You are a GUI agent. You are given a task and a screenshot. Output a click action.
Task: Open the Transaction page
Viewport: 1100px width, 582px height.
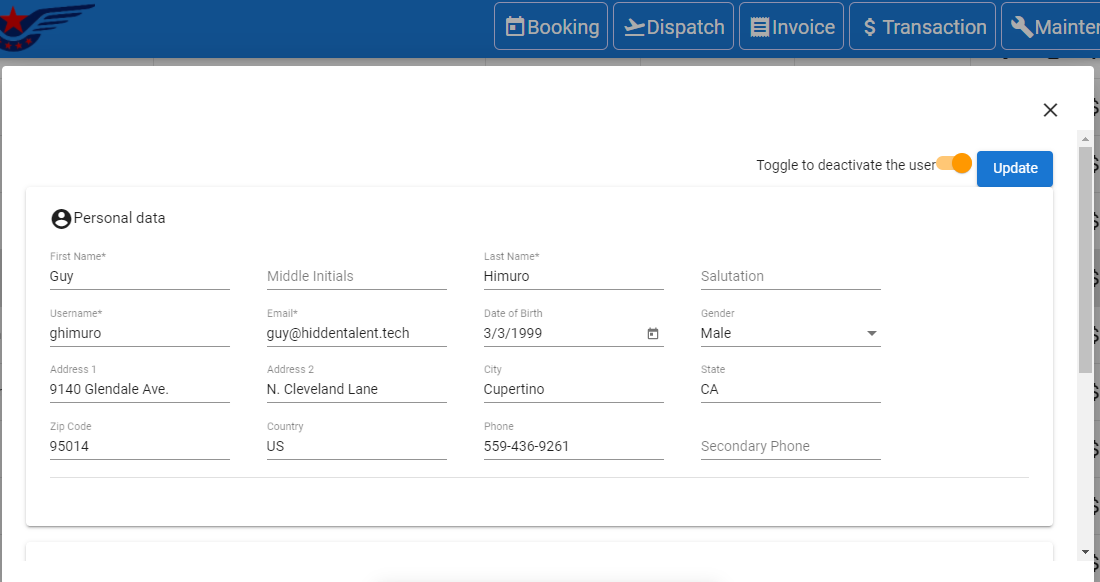tap(922, 27)
